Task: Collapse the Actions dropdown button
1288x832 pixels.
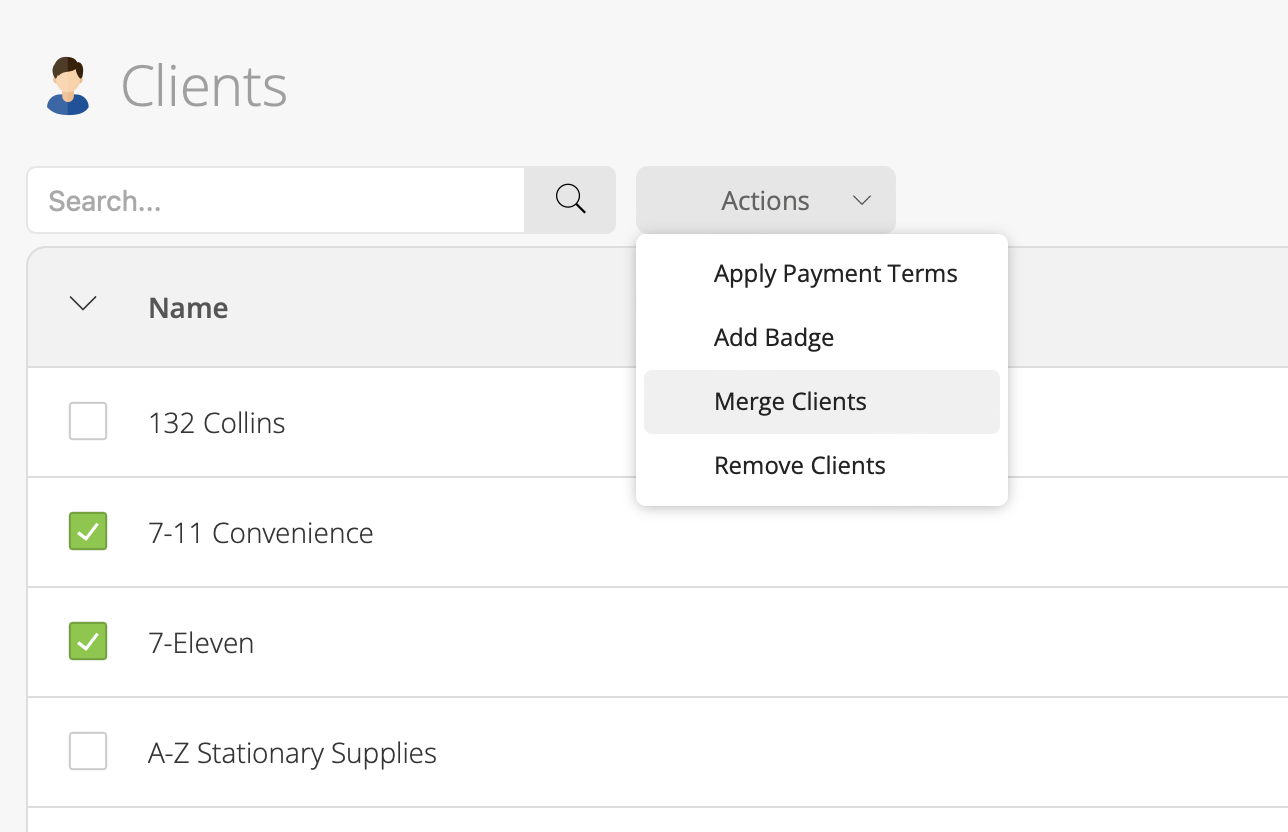Action: click(x=765, y=200)
